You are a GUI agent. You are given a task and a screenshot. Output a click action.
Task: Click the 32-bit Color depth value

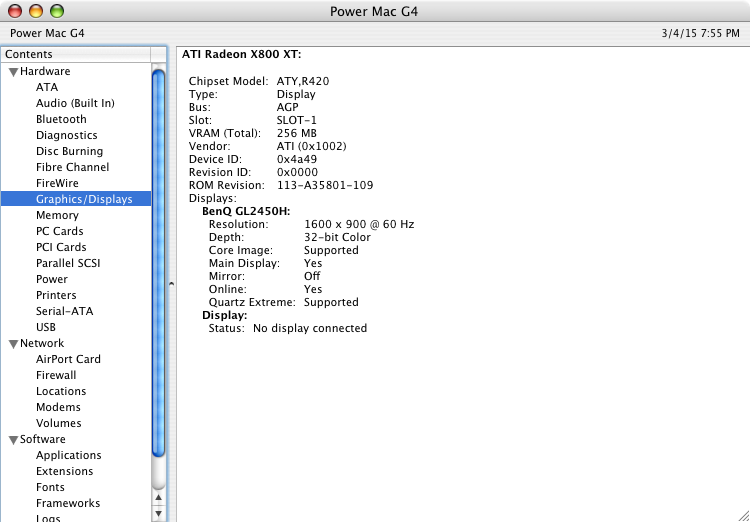(x=337, y=237)
